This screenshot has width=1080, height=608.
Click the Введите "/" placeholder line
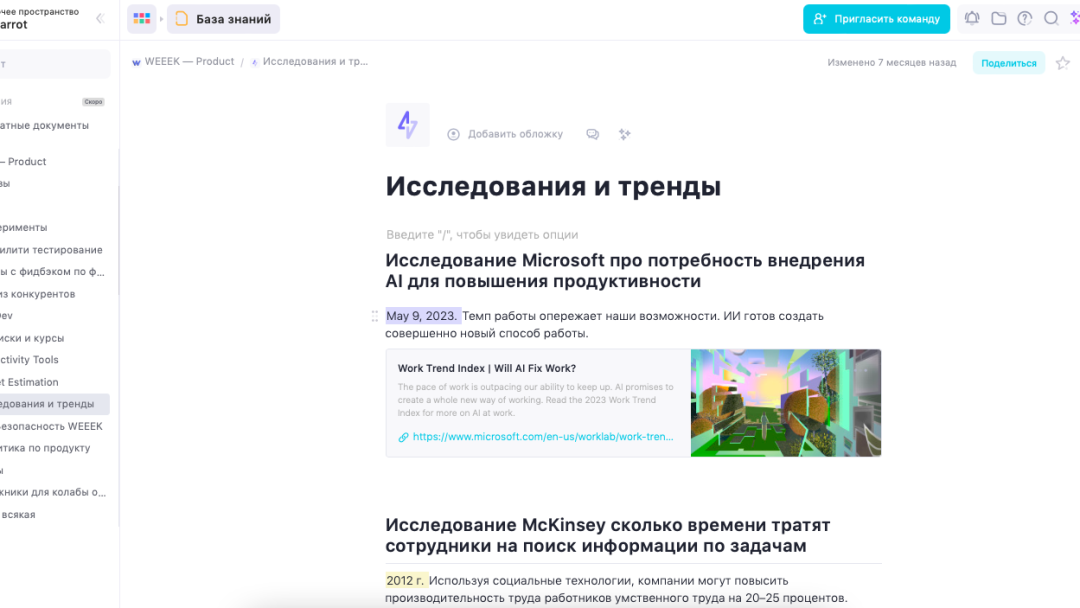(x=482, y=235)
